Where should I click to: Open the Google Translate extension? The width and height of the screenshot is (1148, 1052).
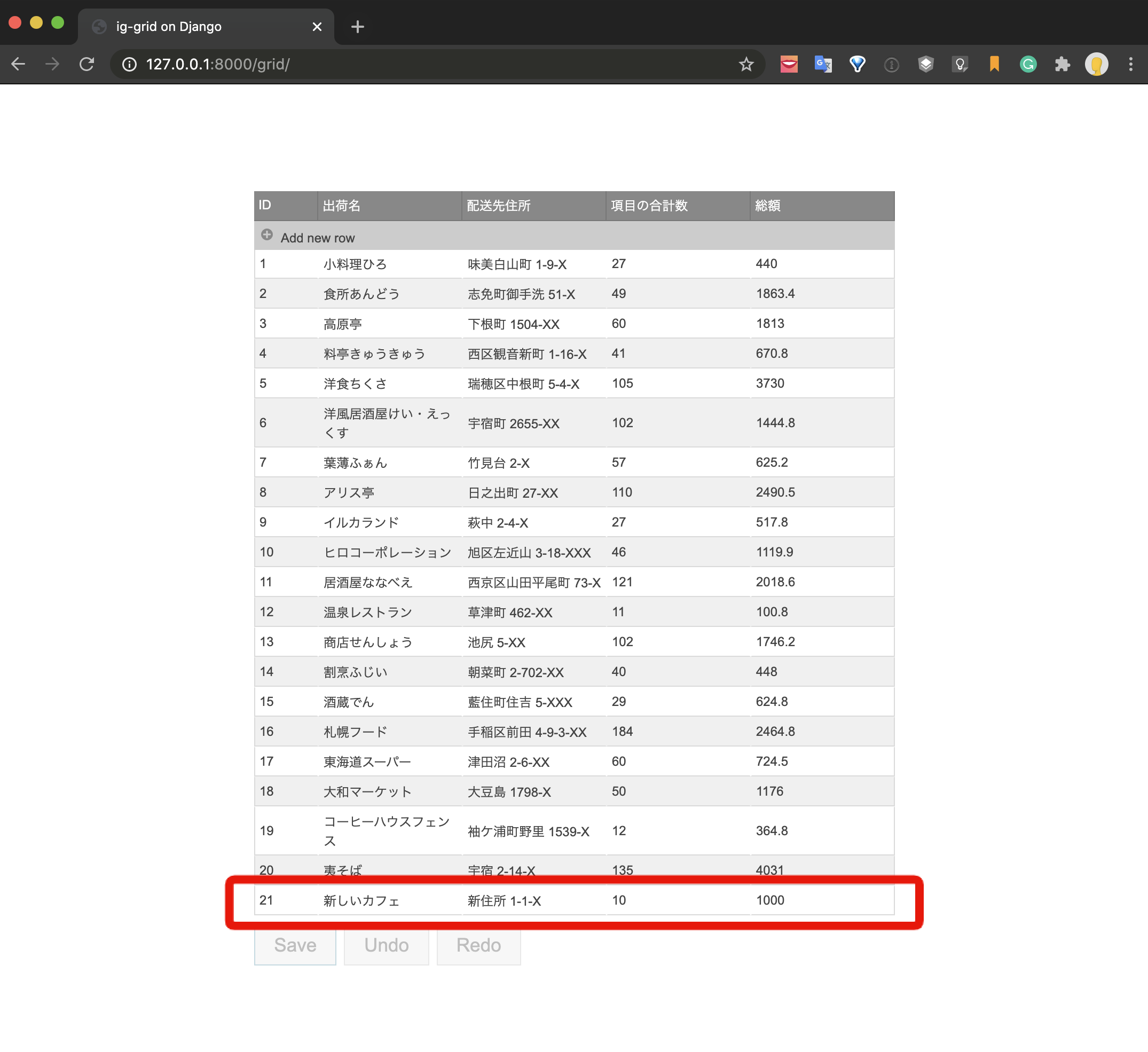click(822, 65)
